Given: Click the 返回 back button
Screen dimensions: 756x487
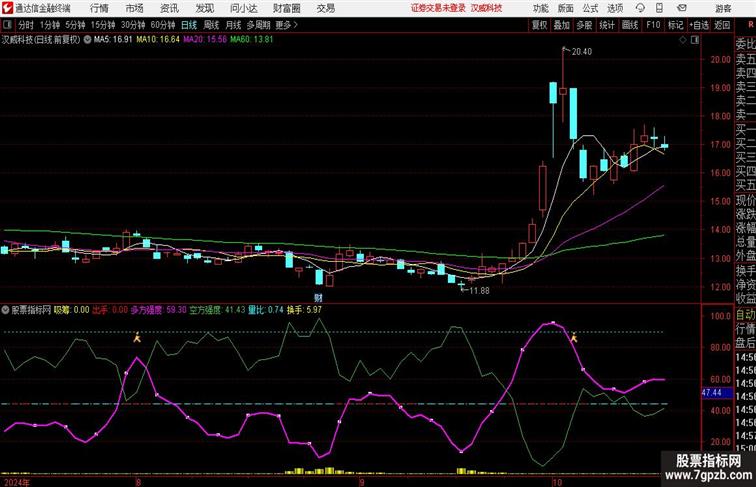Looking at the screenshot, I should click(722, 25).
